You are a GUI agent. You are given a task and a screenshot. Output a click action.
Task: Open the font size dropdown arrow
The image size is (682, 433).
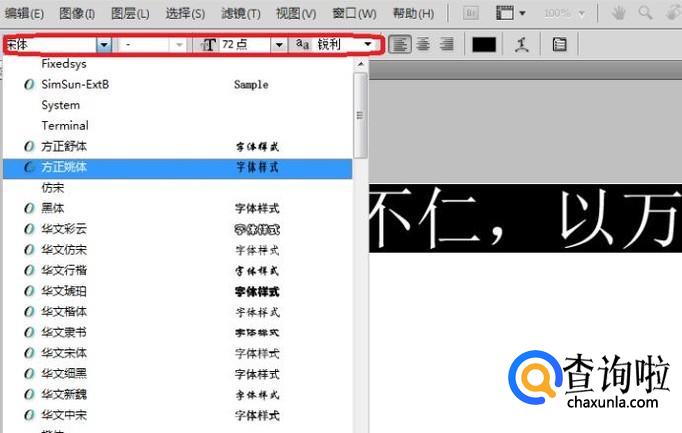[278, 45]
